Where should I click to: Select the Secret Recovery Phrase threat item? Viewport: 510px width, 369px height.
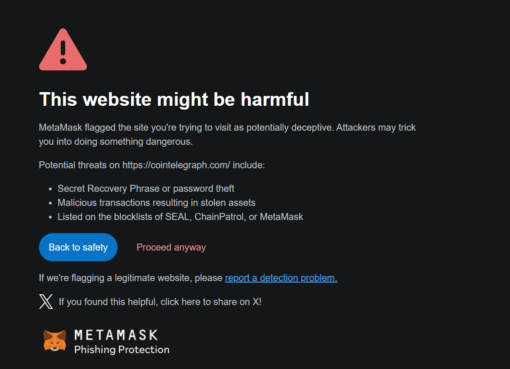click(146, 189)
